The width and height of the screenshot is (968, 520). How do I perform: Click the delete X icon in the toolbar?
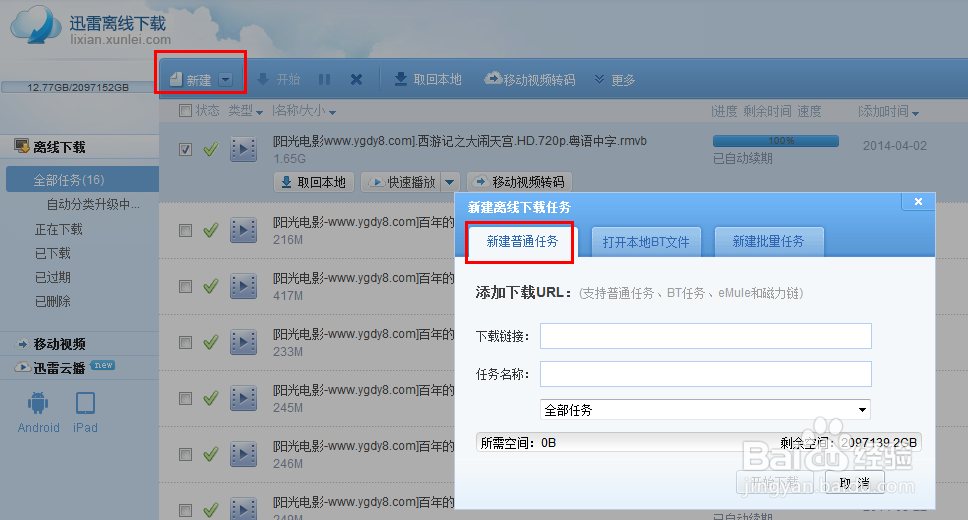tap(356, 79)
